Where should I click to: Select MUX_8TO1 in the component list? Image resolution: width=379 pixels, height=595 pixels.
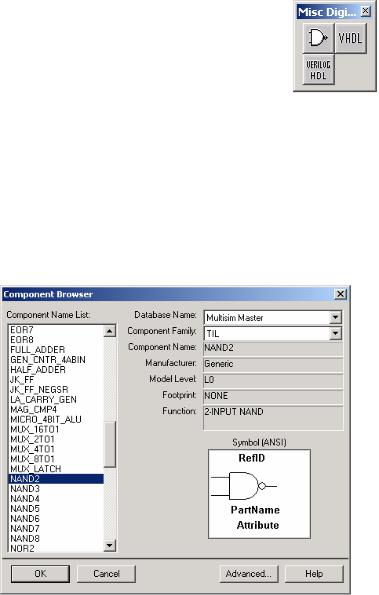coord(56,459)
